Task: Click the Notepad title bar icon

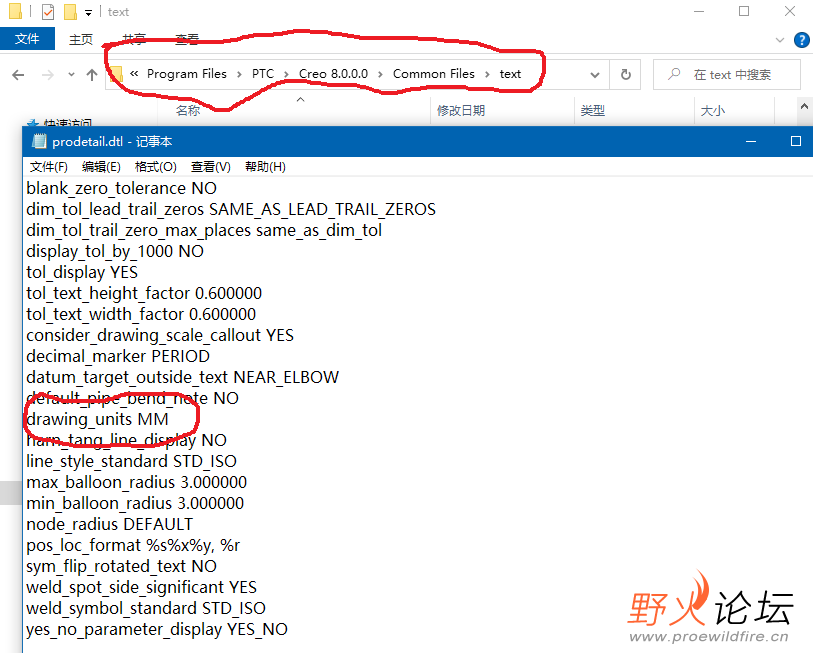Action: pos(39,141)
